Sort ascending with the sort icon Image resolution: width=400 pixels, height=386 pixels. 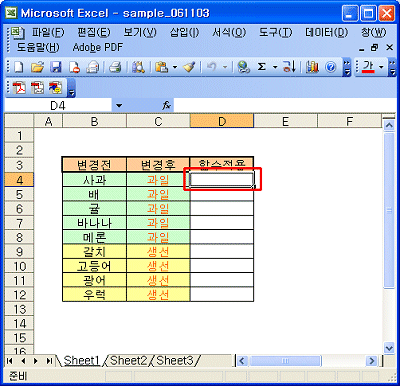[x=289, y=67]
